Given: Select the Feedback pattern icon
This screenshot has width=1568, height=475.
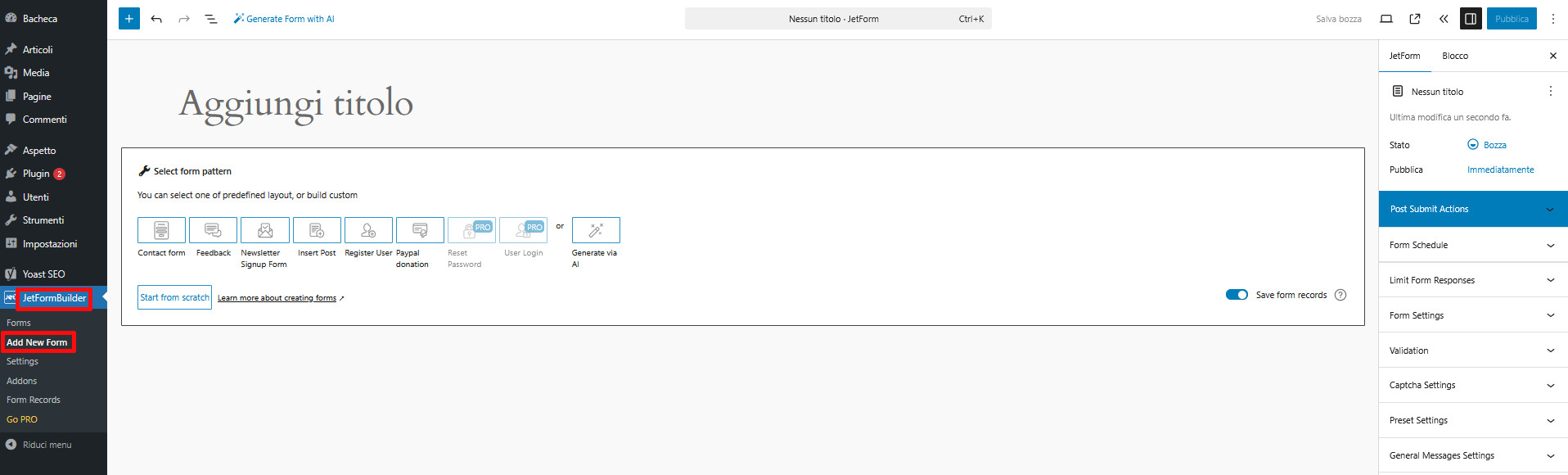Looking at the screenshot, I should click(213, 230).
